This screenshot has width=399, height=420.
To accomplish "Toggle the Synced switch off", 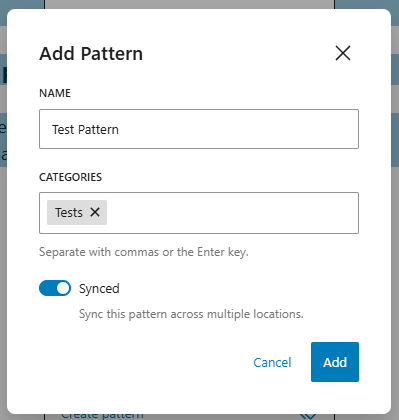I will click(x=55, y=288).
